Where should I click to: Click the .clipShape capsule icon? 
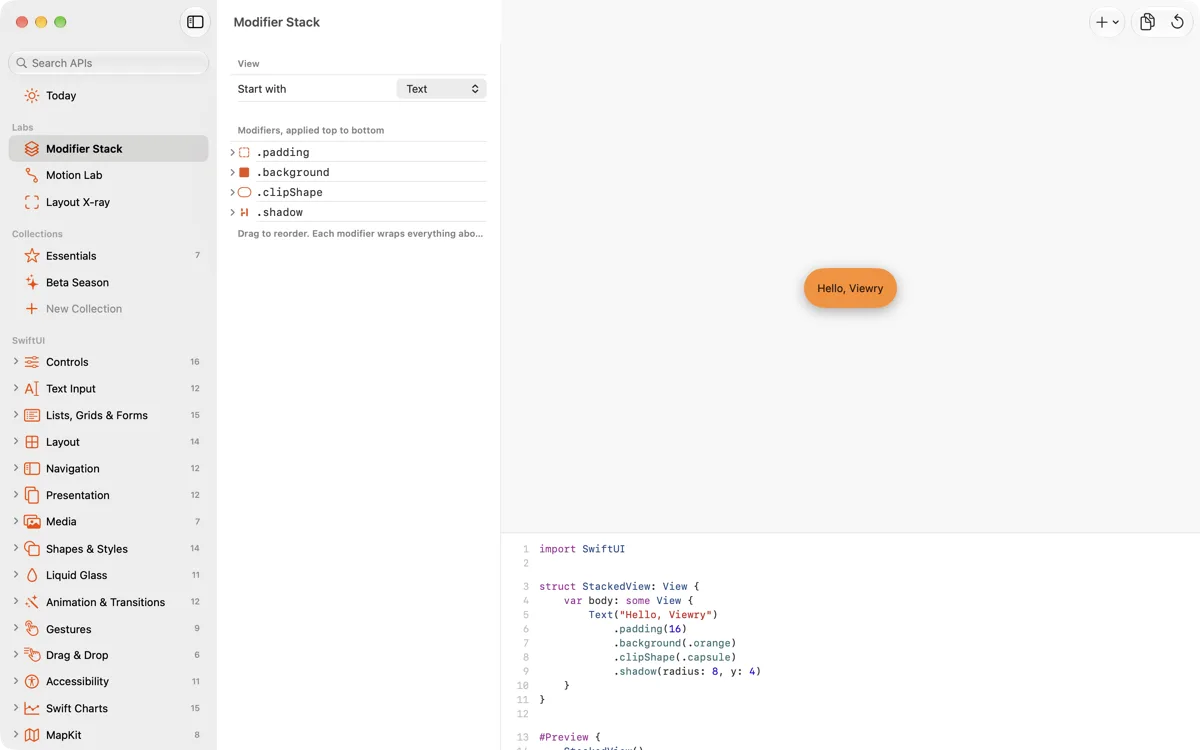tap(244, 192)
